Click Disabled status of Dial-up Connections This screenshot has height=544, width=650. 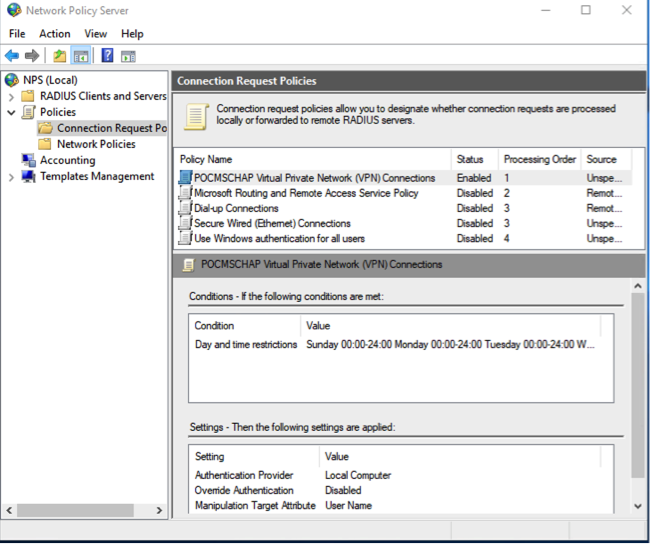click(x=475, y=208)
